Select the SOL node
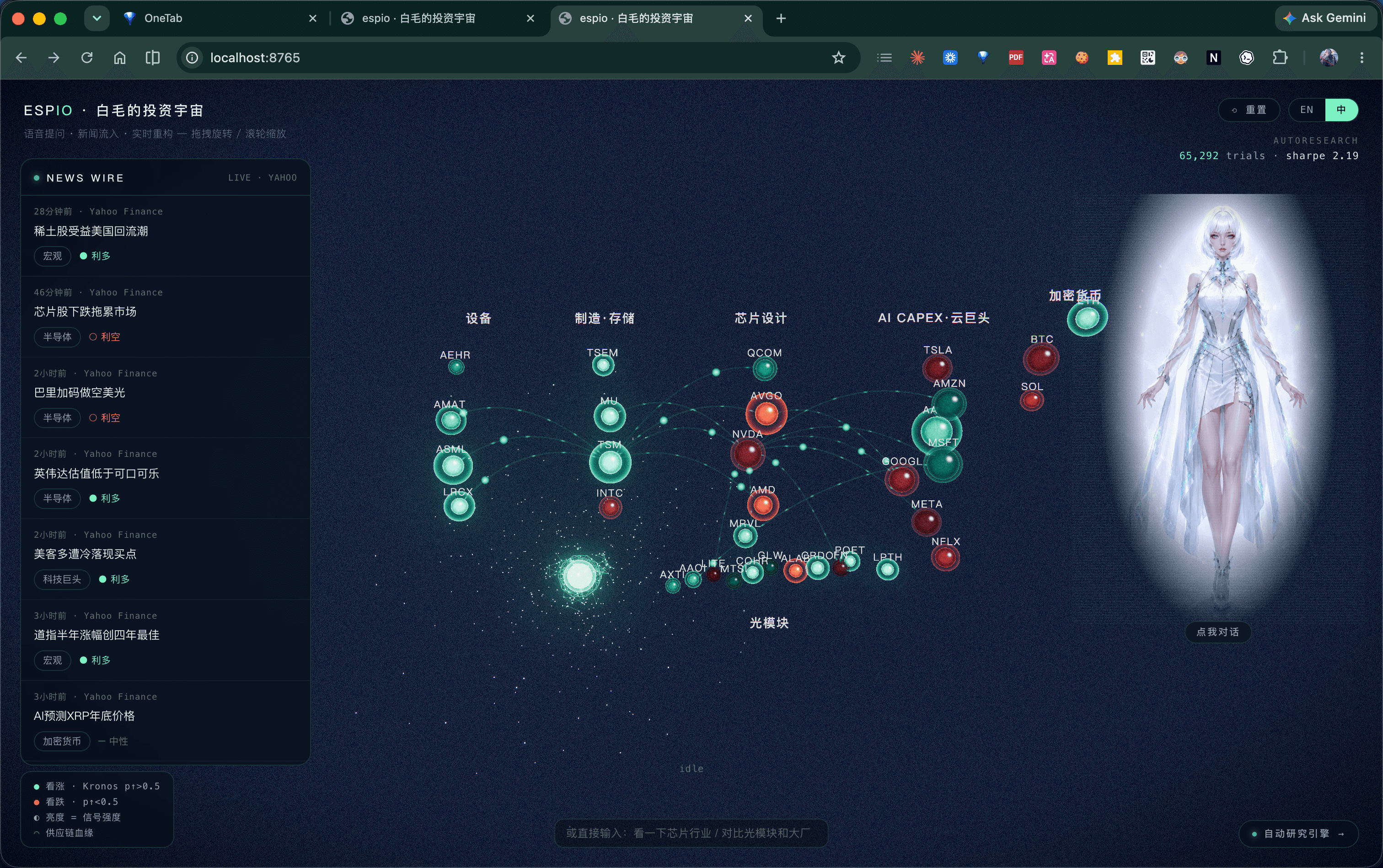 1032,400
